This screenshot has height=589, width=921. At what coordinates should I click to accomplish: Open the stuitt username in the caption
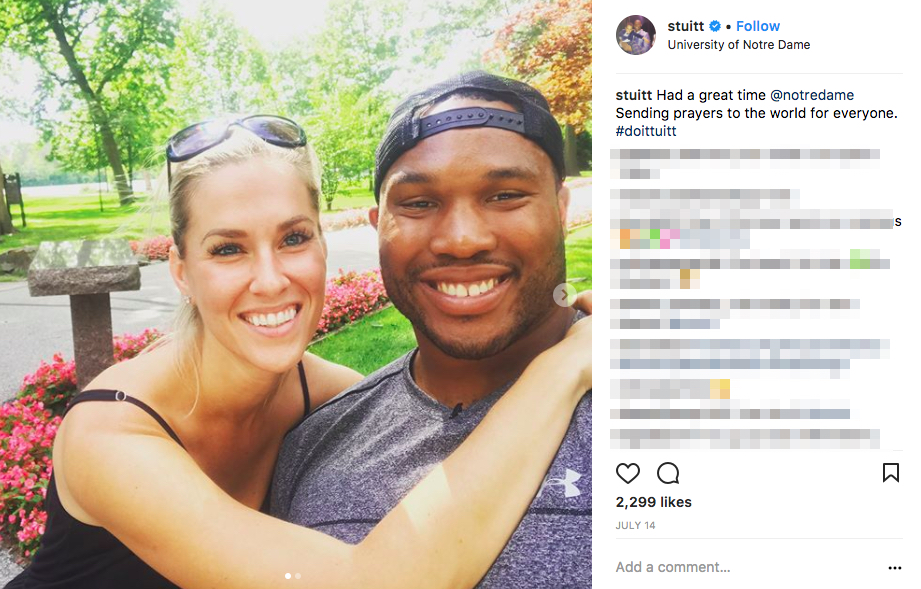click(x=634, y=95)
